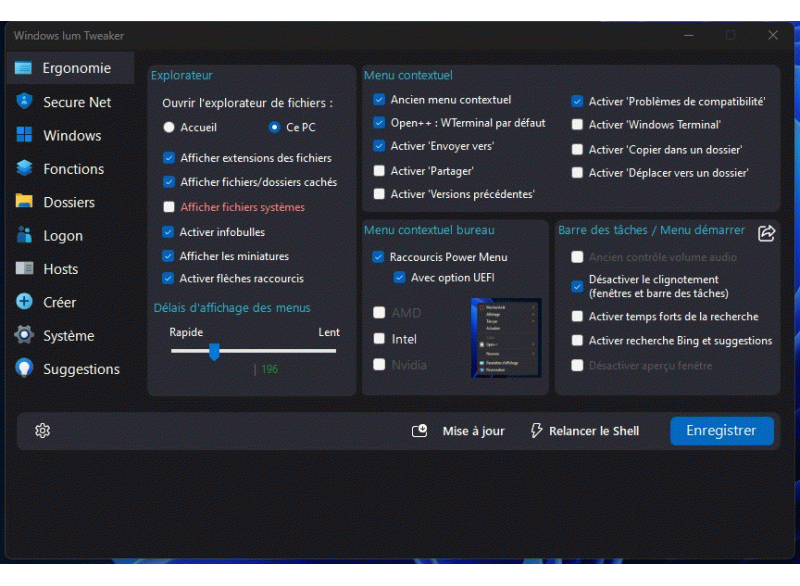Enable Activer recherche Bing et suggestions
Image resolution: width=800 pixels, height=586 pixels.
click(x=577, y=340)
